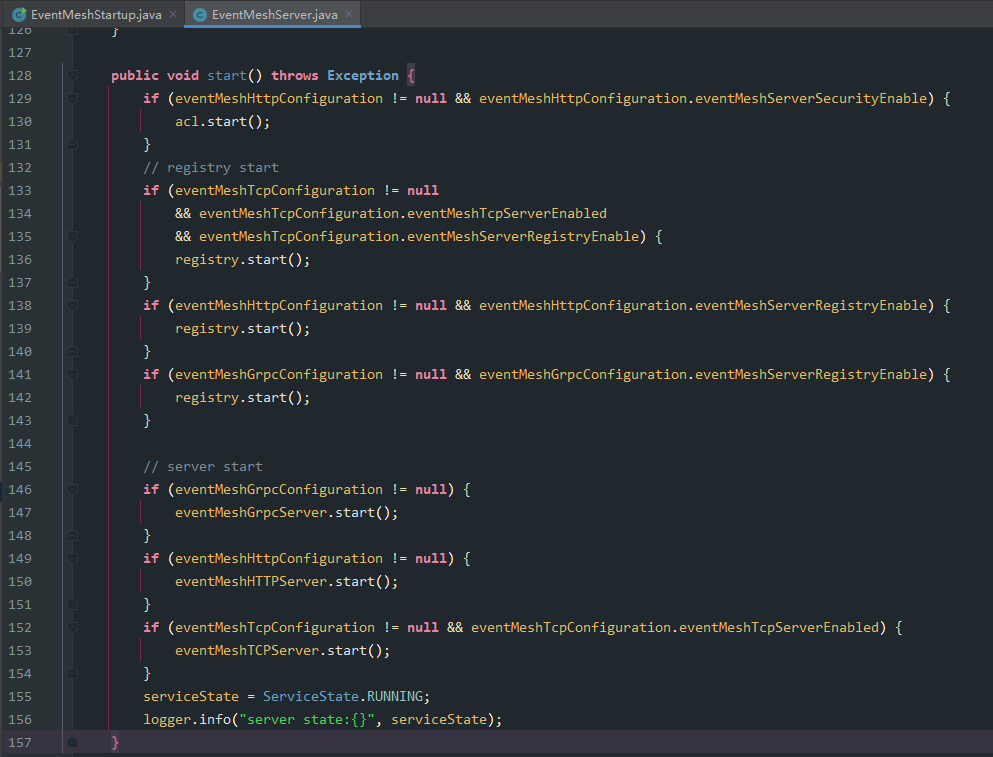Collapse the start() method at line 128
This screenshot has width=993, height=757.
(x=73, y=75)
